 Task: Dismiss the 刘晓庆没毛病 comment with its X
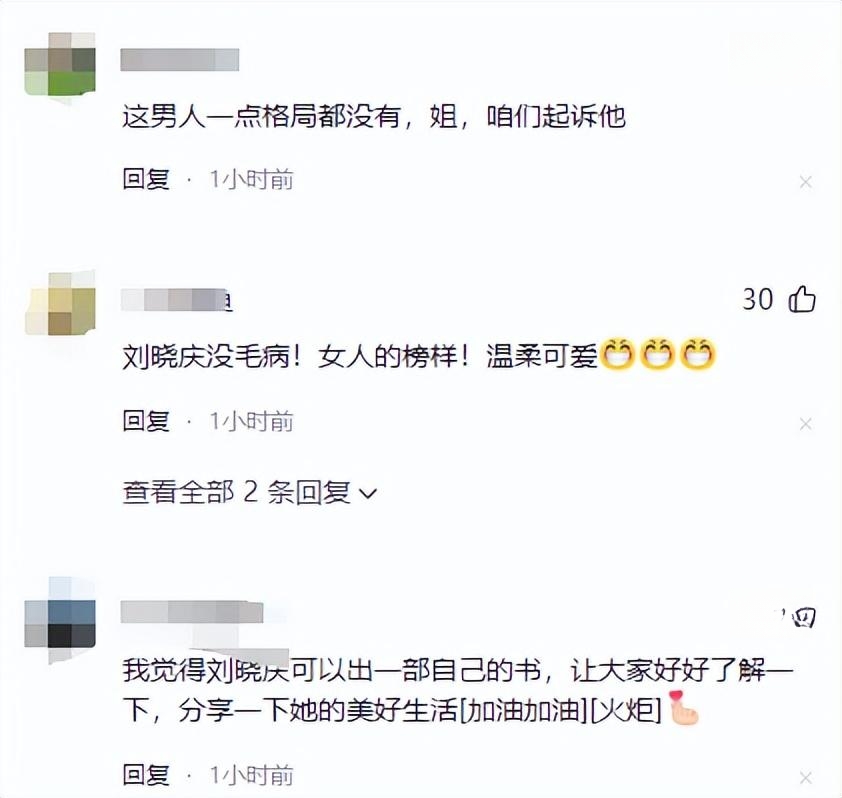pyautogui.click(x=805, y=424)
